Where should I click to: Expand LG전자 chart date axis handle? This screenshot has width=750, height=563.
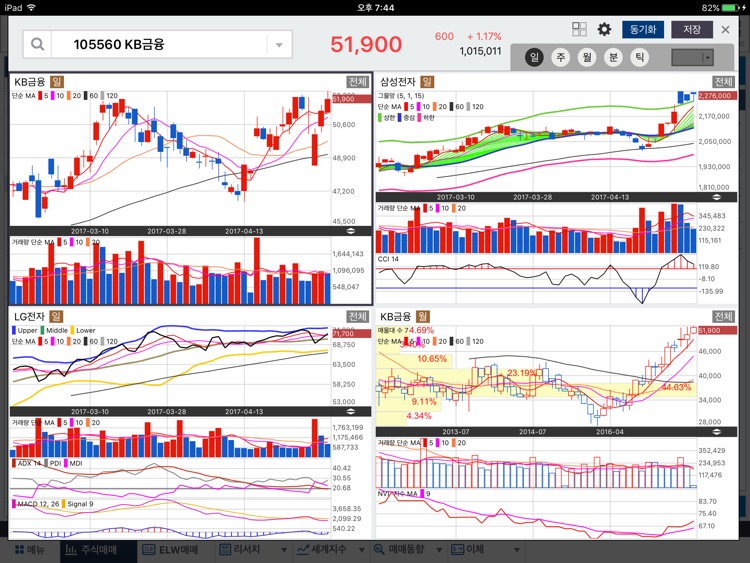click(x=351, y=411)
